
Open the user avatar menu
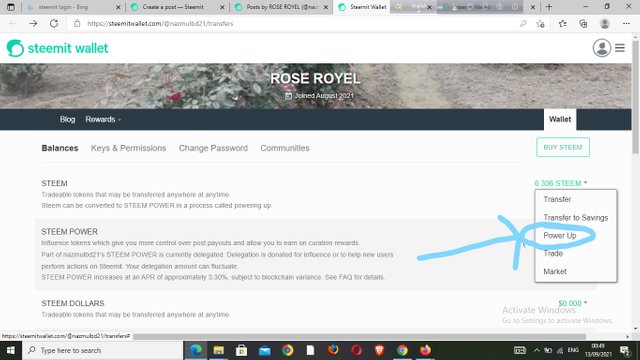click(x=602, y=48)
